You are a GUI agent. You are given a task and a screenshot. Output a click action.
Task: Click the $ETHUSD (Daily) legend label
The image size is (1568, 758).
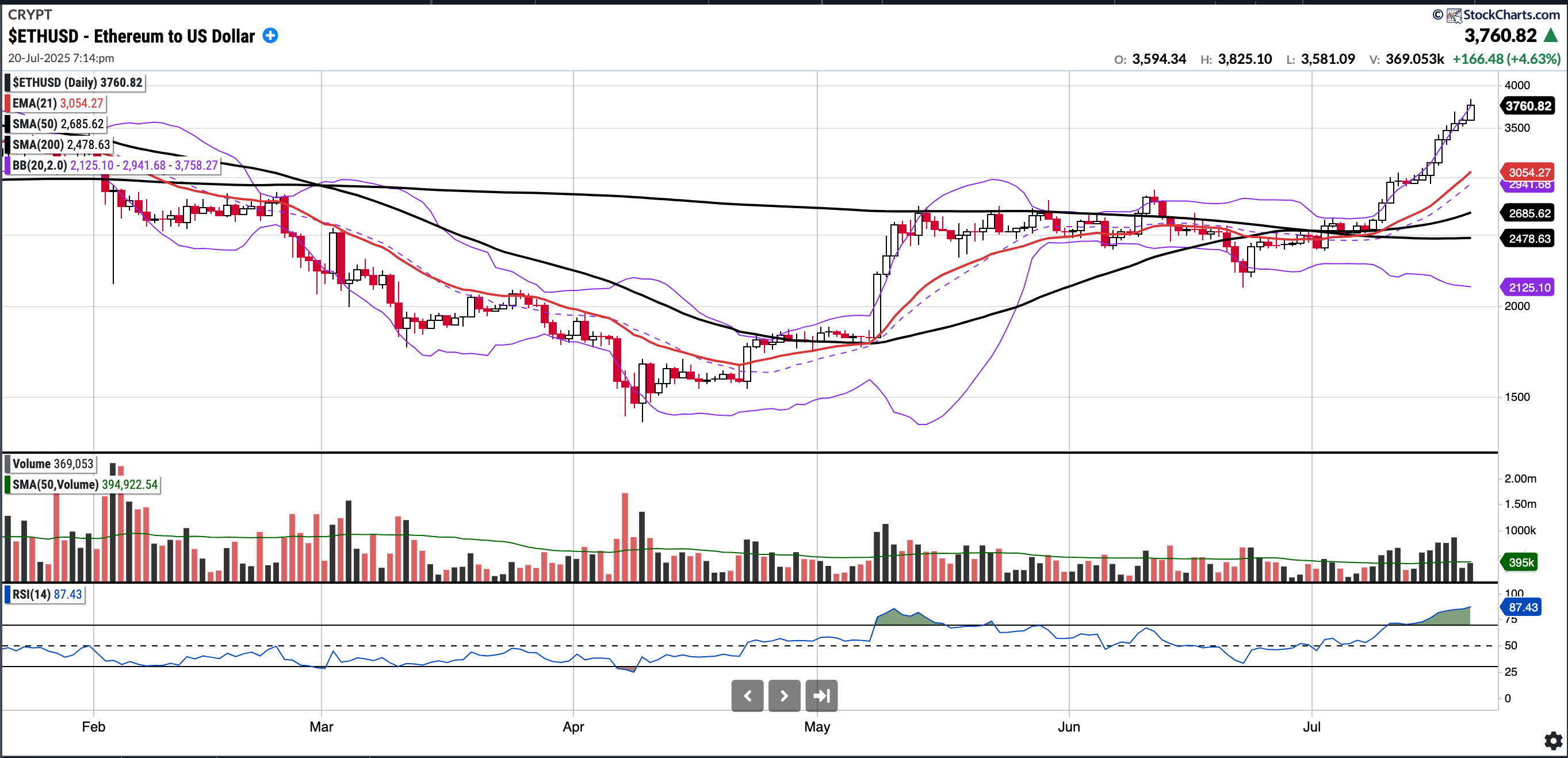coord(75,82)
